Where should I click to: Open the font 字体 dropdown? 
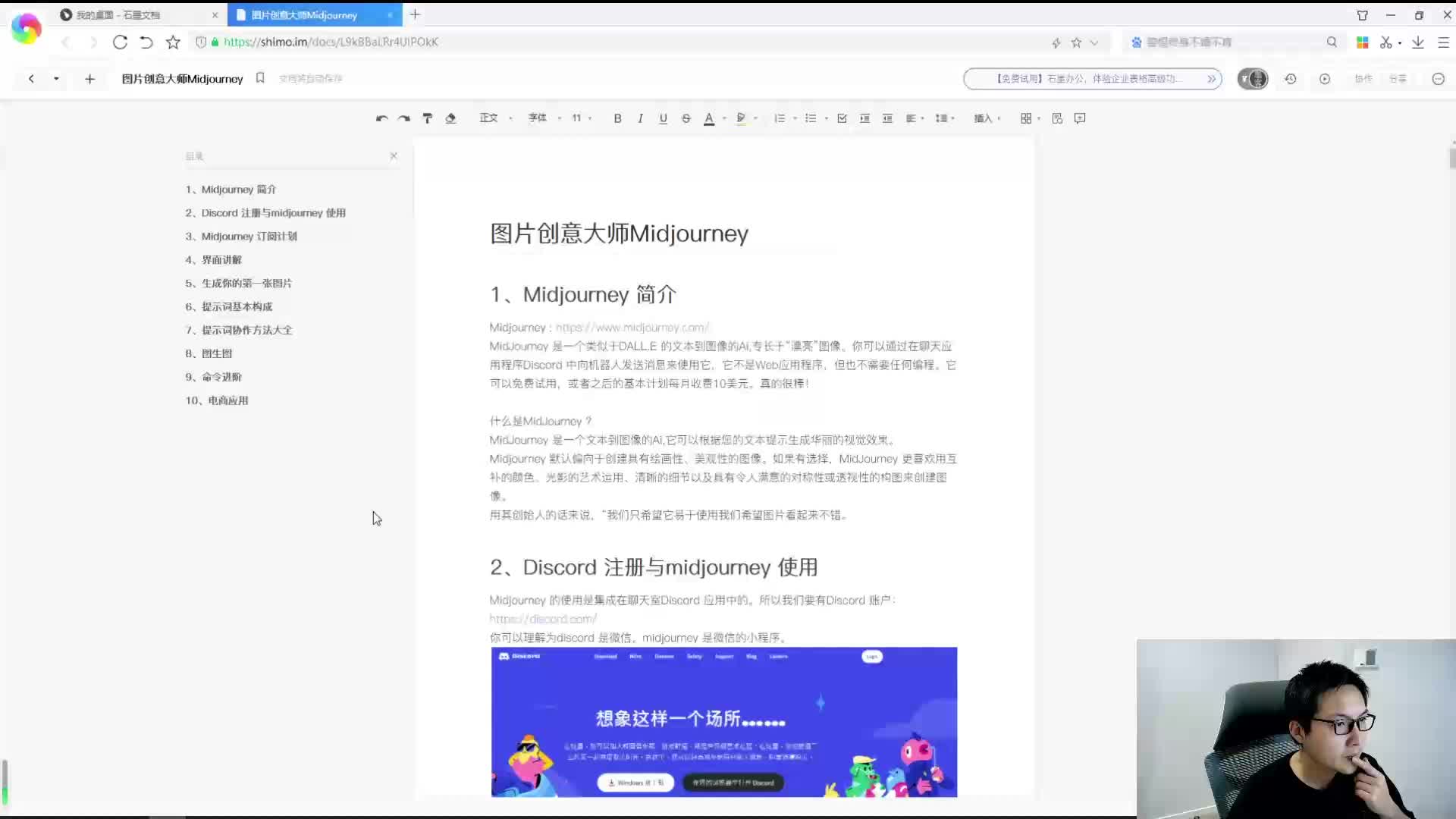[544, 118]
